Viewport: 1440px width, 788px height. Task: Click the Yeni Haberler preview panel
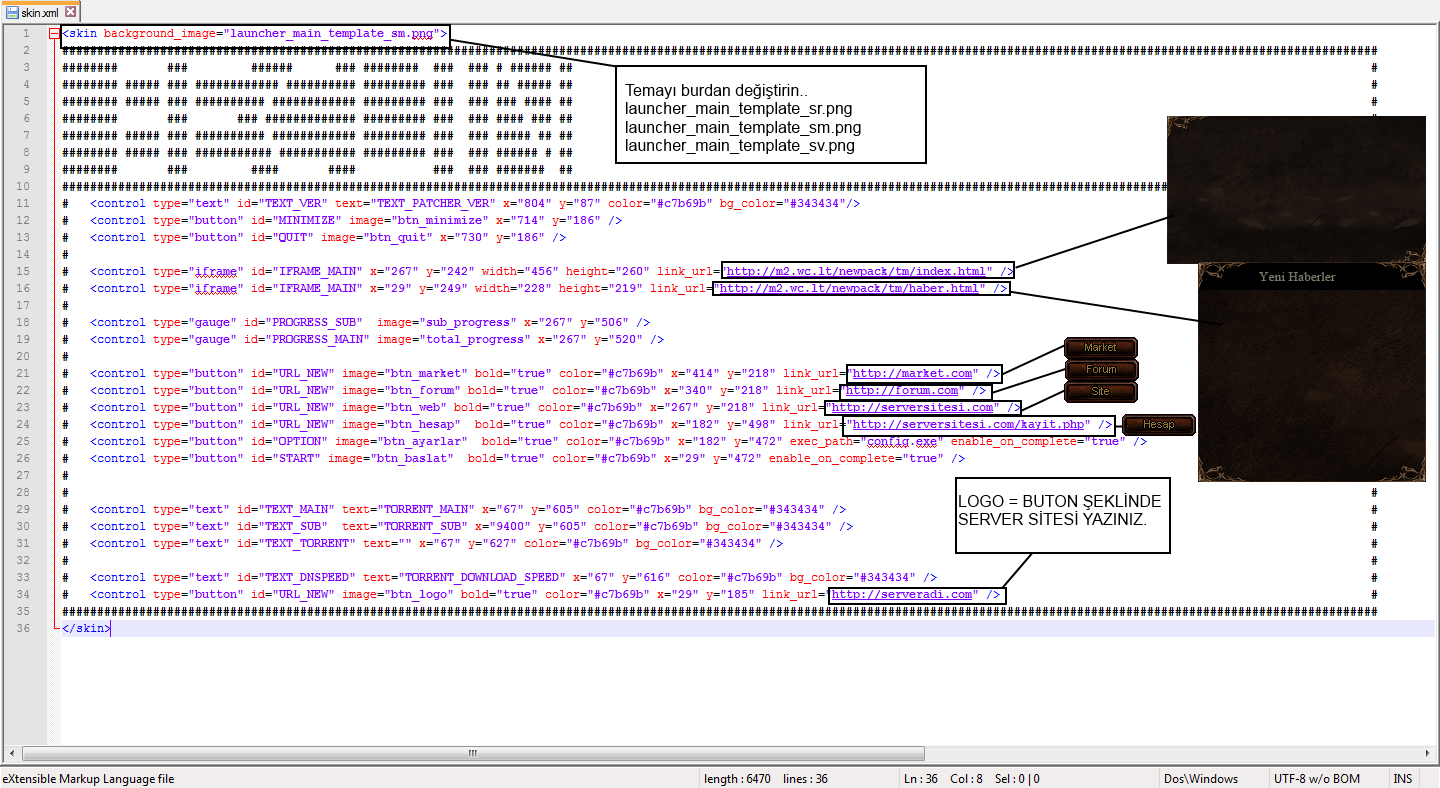tap(1310, 371)
